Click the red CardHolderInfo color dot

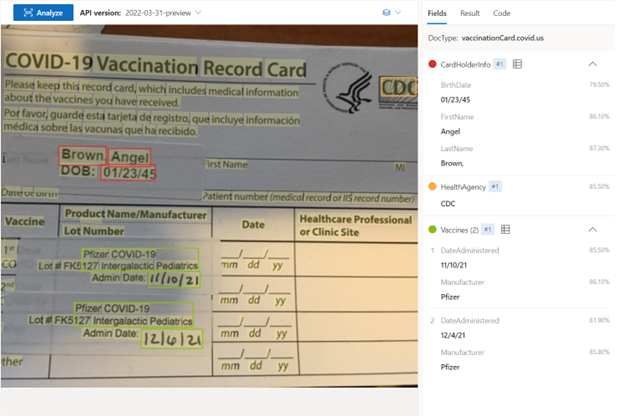(432, 64)
